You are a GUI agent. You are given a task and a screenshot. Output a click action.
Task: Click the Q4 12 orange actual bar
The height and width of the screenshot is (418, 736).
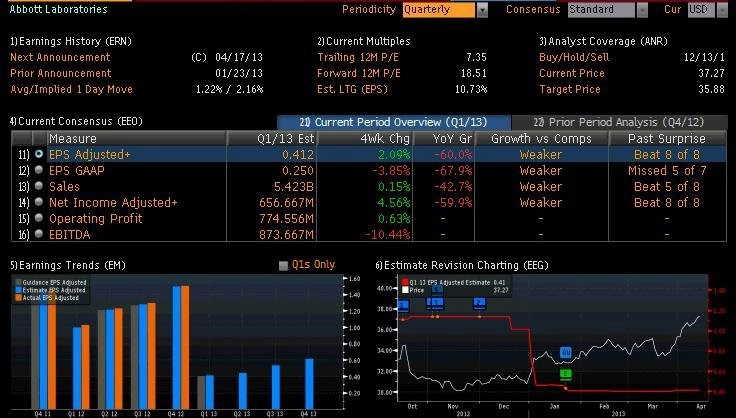point(185,347)
